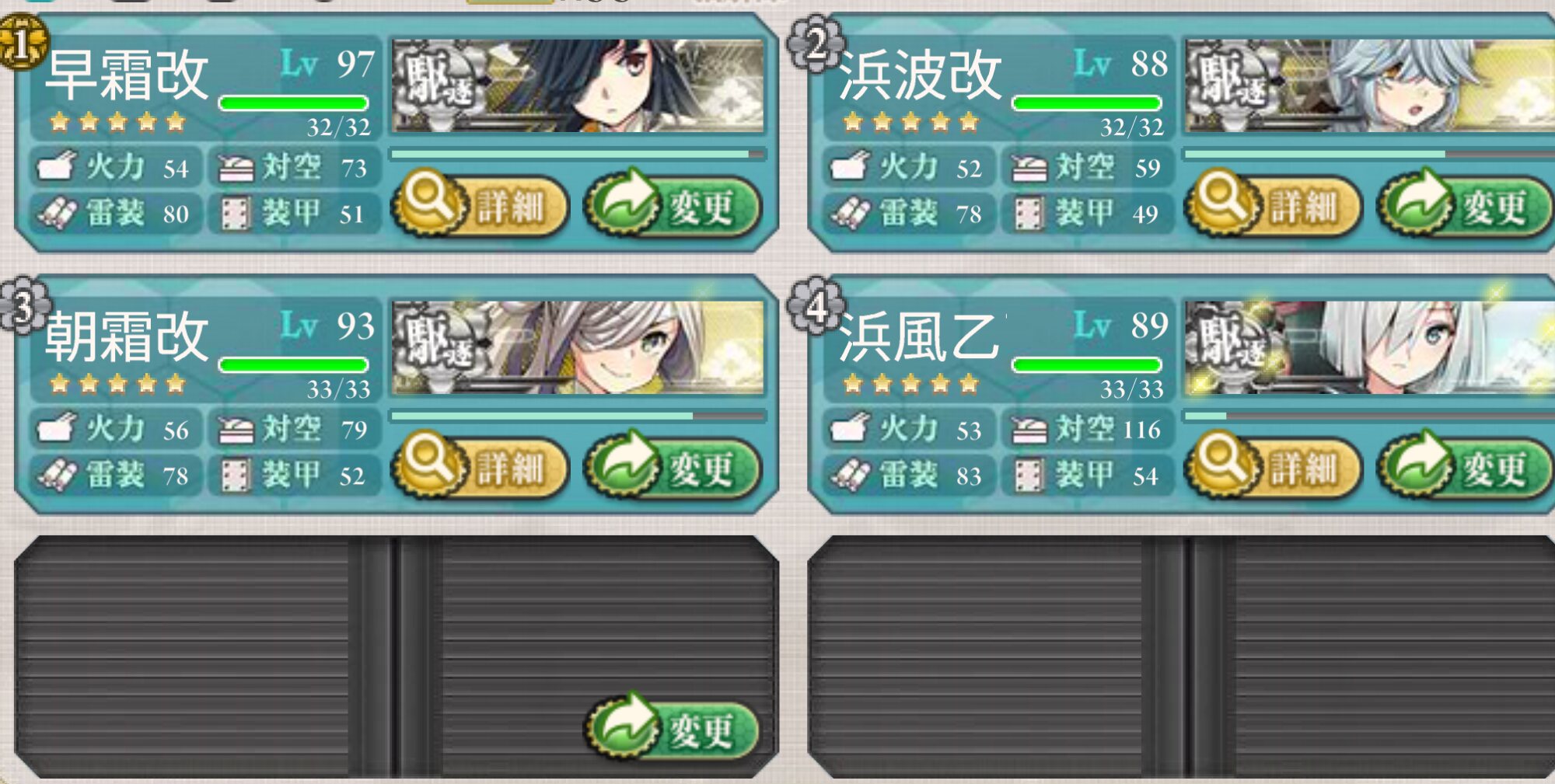Click the slot 1 flagship number badge
Image resolution: width=1555 pixels, height=784 pixels.
[x=22, y=44]
